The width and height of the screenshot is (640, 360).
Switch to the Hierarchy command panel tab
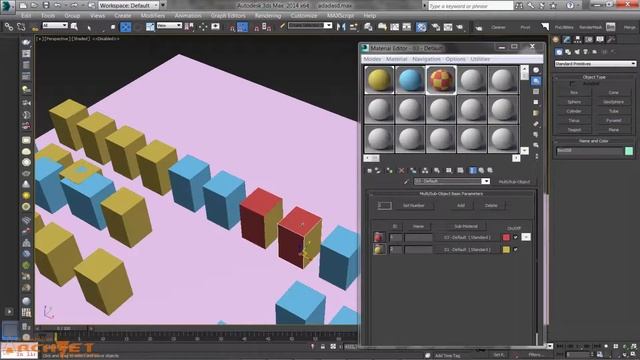coord(578,40)
